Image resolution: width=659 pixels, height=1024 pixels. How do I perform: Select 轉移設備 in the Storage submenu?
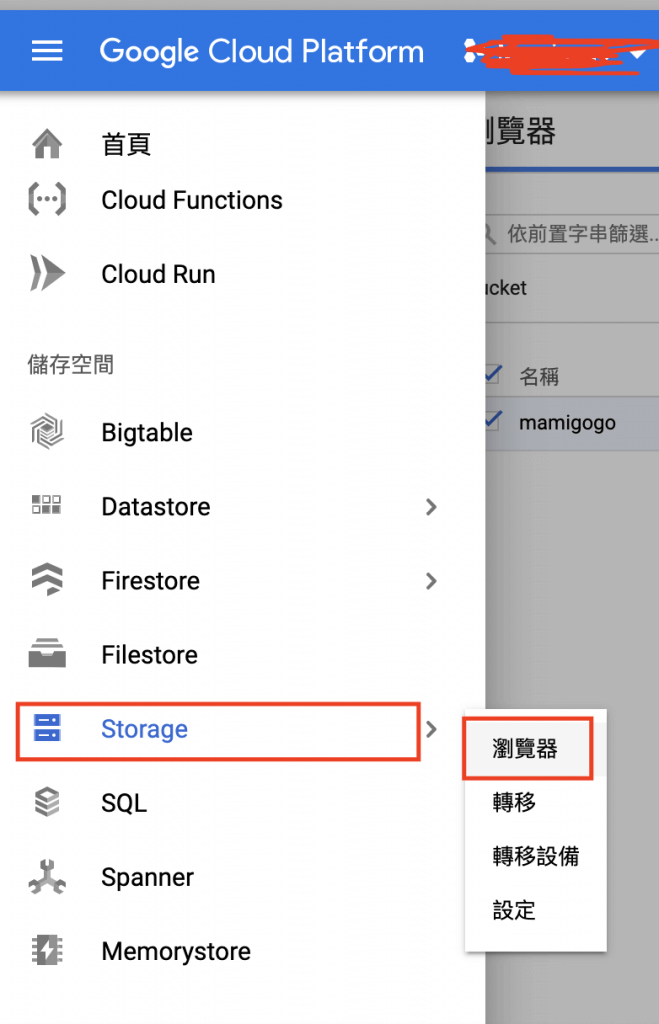[536, 857]
